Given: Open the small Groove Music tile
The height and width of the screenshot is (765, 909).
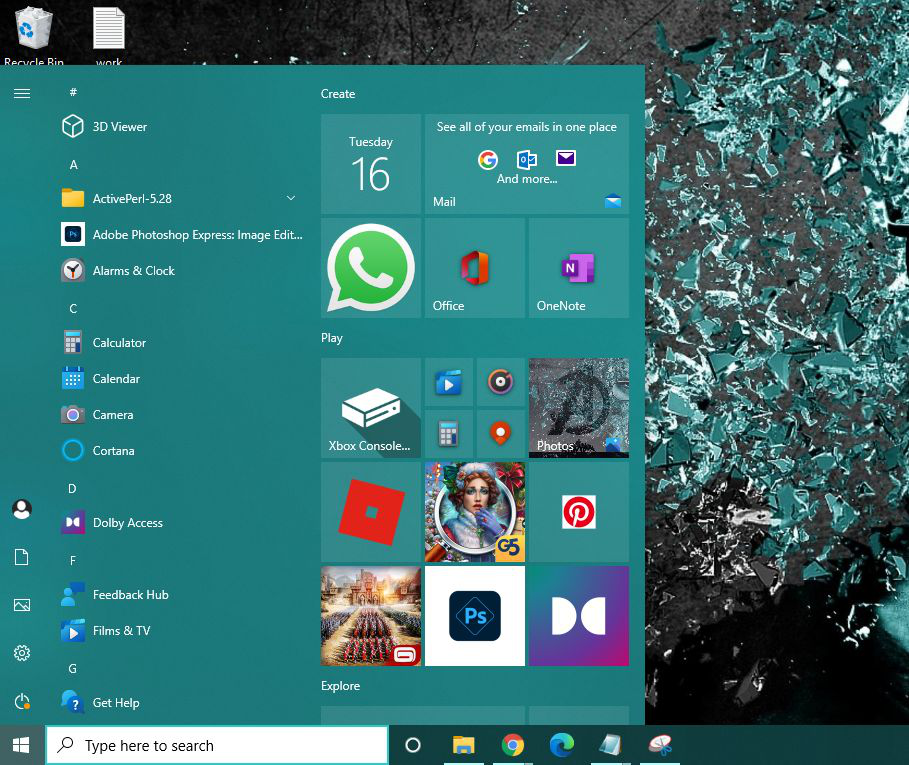Looking at the screenshot, I should point(501,382).
